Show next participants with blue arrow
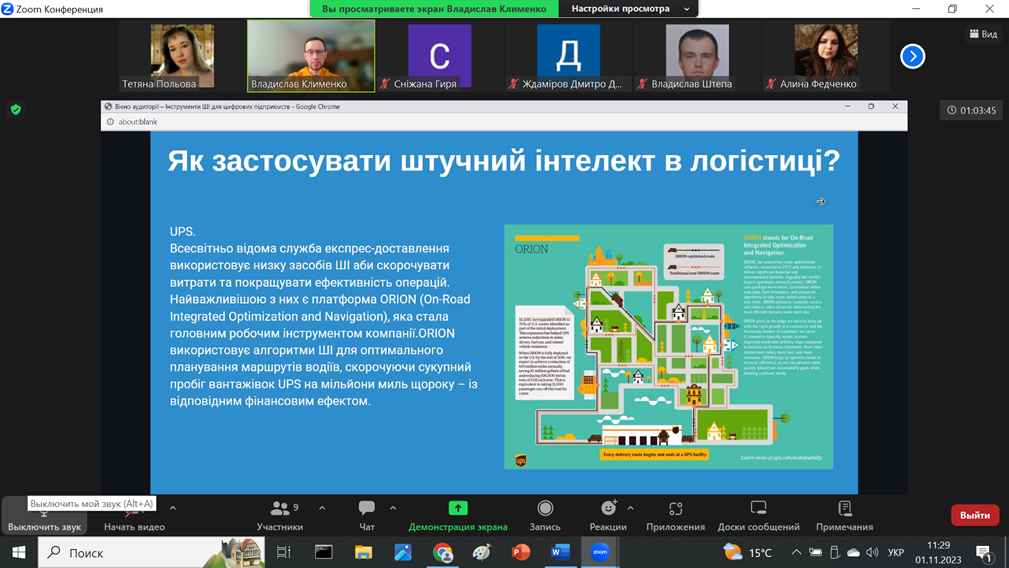The height and width of the screenshot is (568, 1009). [x=912, y=57]
